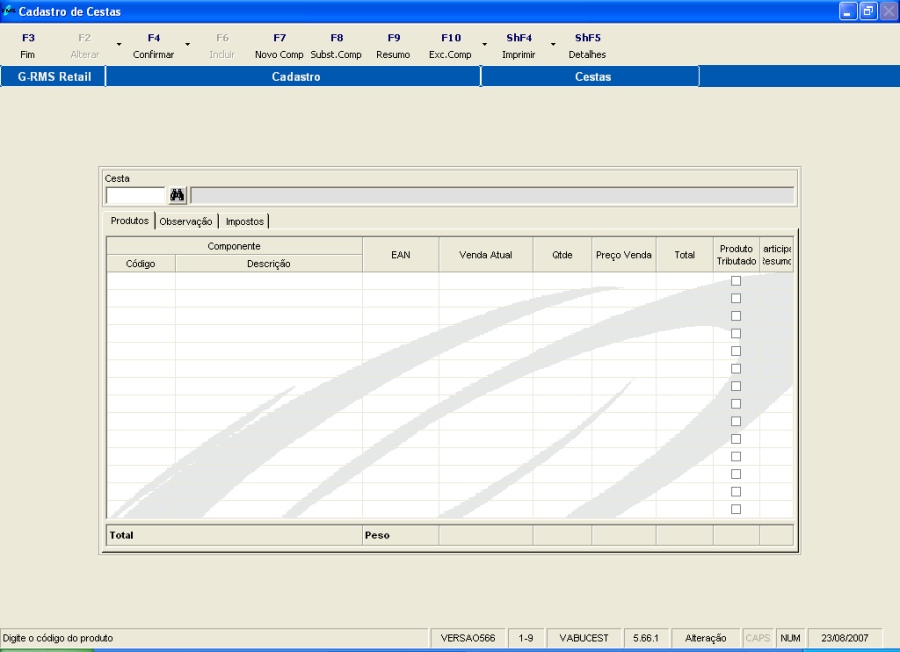Select F8 Subst.Comp toolbar button
900x652 pixels.
(x=336, y=46)
